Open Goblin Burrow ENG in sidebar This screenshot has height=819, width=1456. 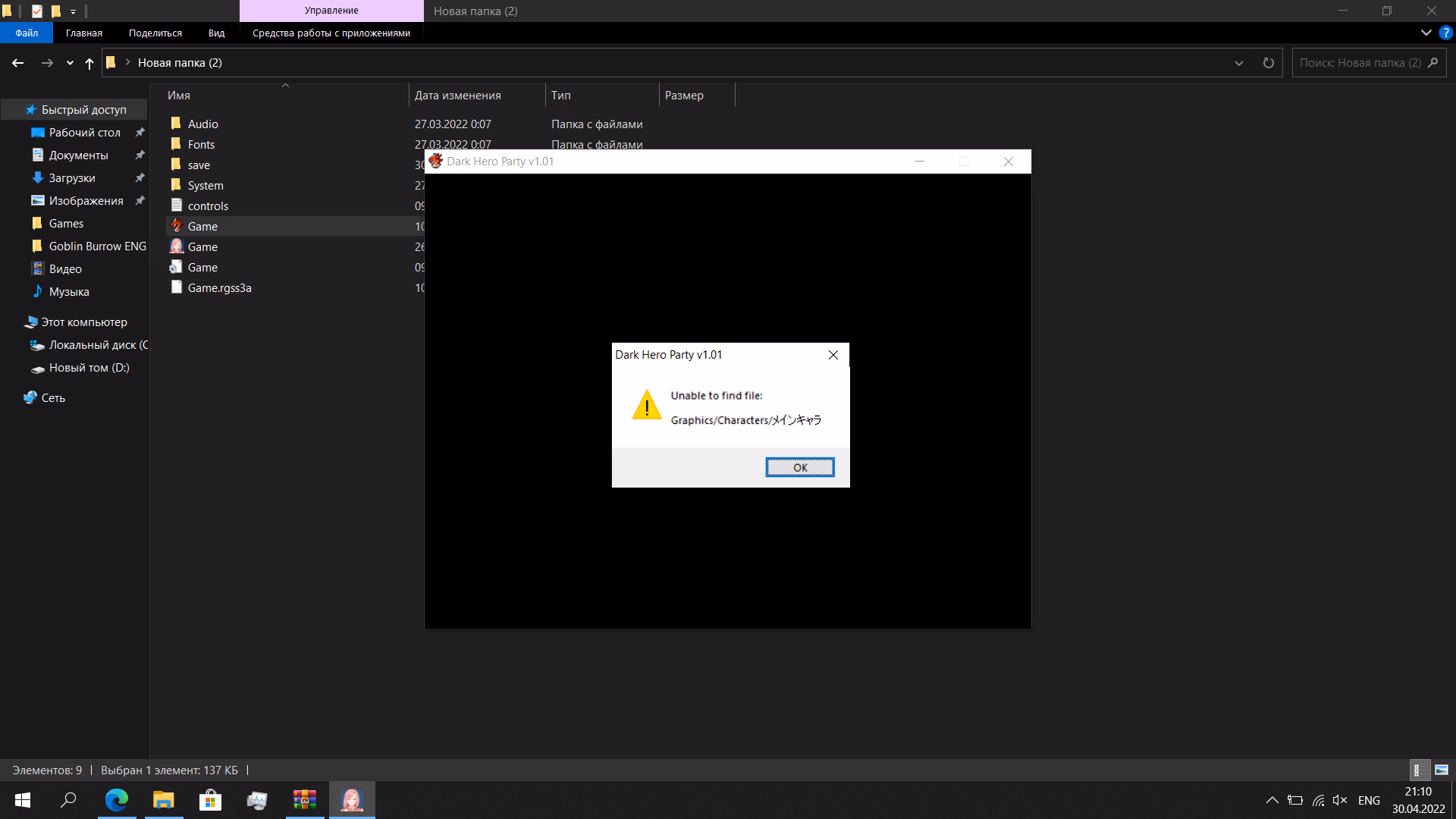tap(97, 246)
